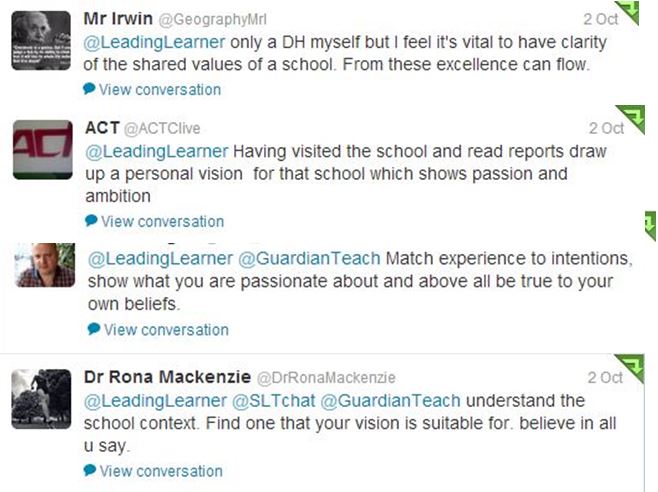Click speech bubble icon under ACT's tweet

tap(92, 220)
